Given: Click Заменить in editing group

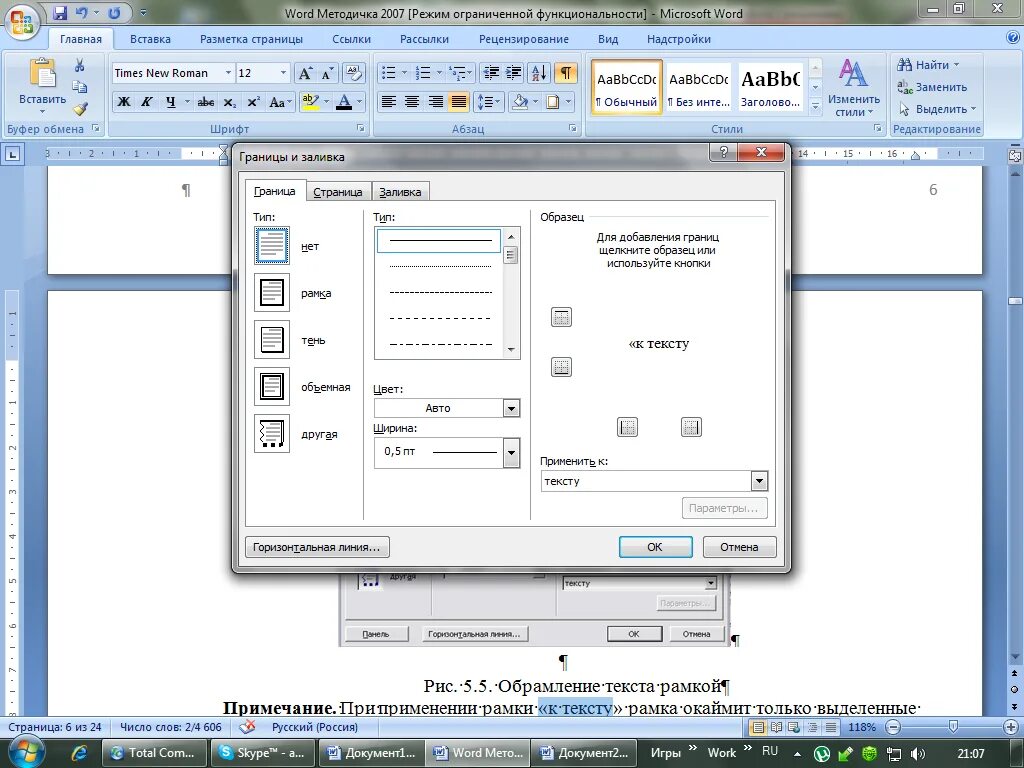Looking at the screenshot, I should click(933, 87).
